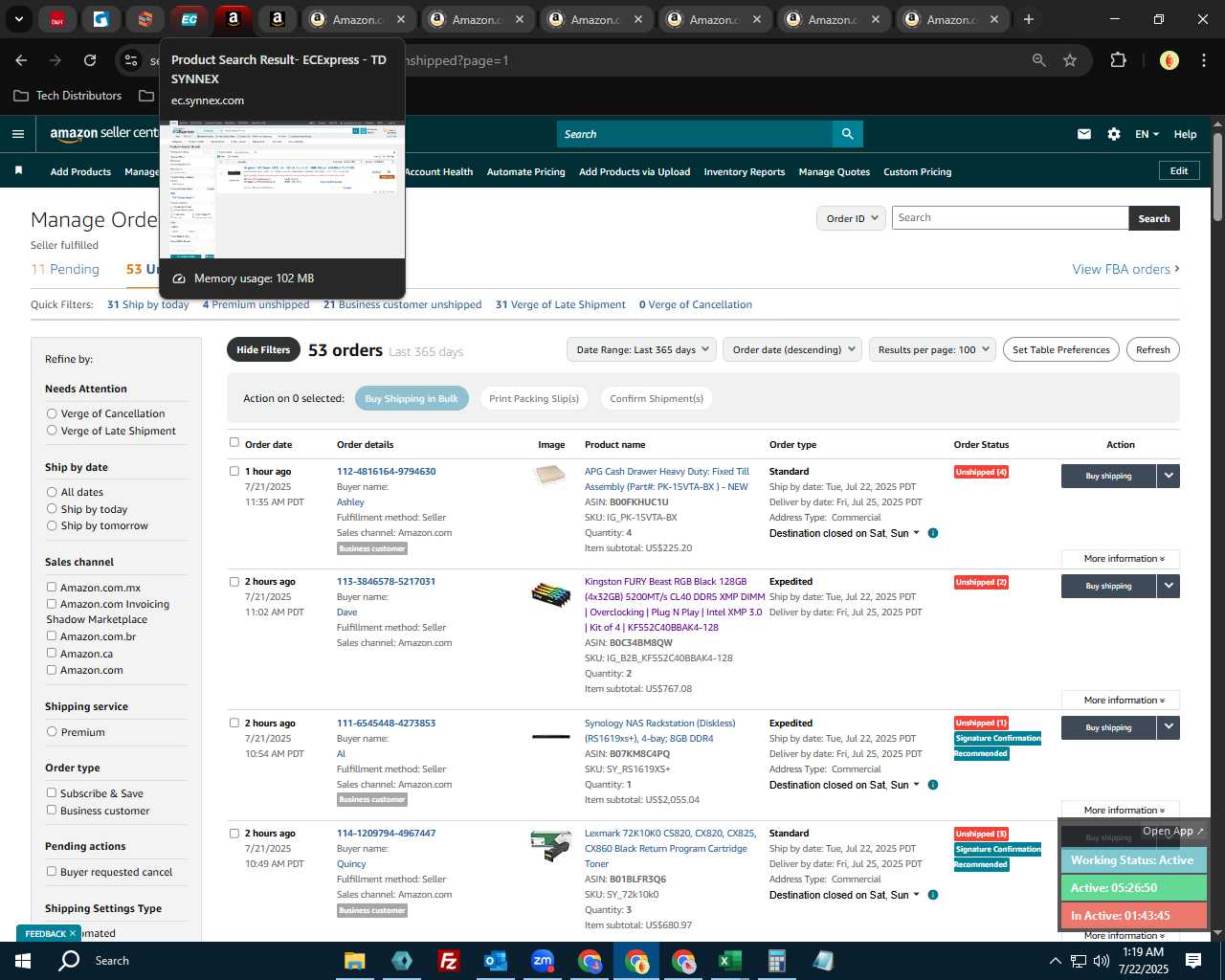Open Add Products via Upload menu item
The height and width of the screenshot is (980, 1225).
point(635,172)
